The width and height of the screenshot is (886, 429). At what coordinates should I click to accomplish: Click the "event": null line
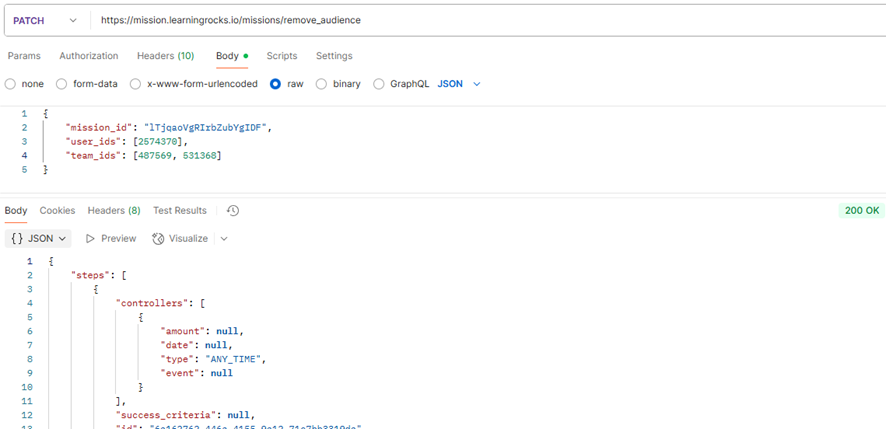pos(196,373)
